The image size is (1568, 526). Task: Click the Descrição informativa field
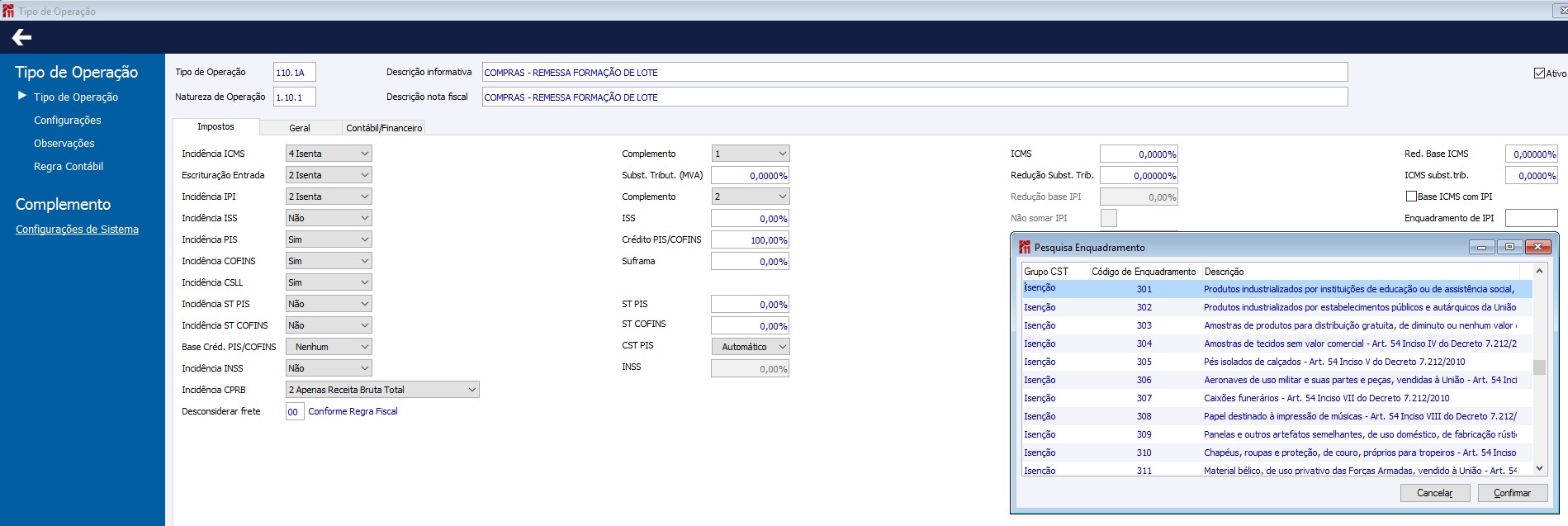coord(915,73)
